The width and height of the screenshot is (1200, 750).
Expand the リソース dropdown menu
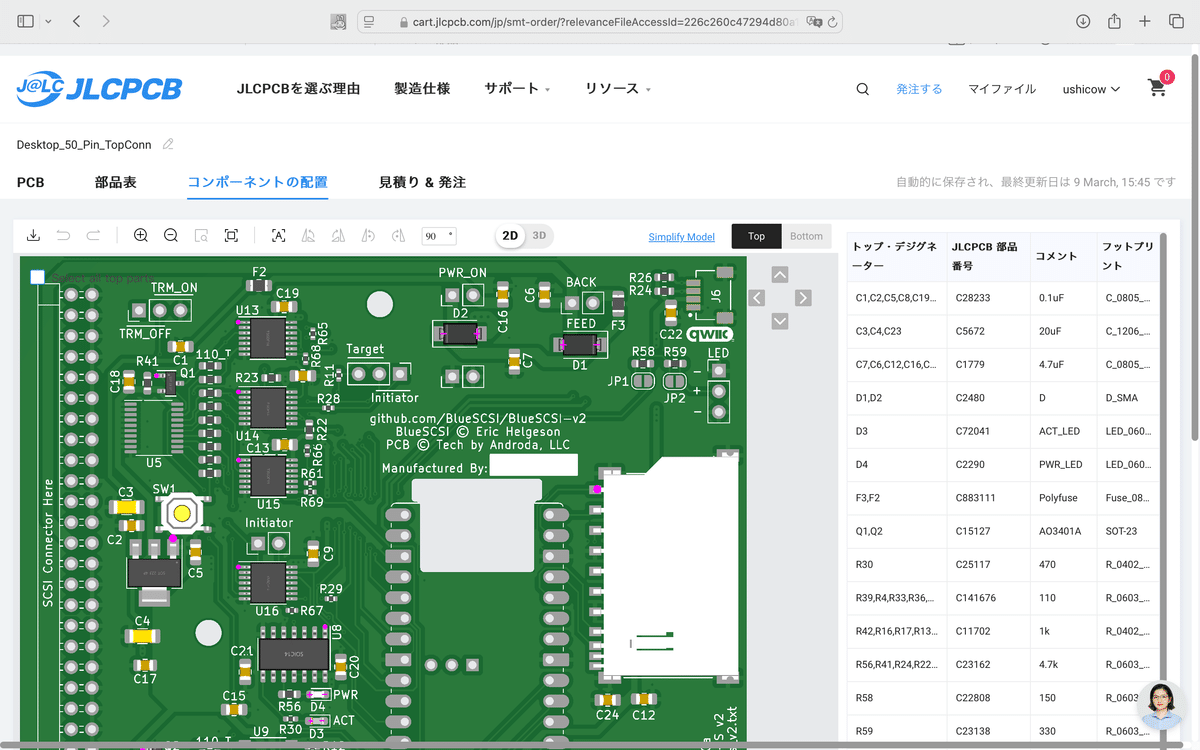618,88
